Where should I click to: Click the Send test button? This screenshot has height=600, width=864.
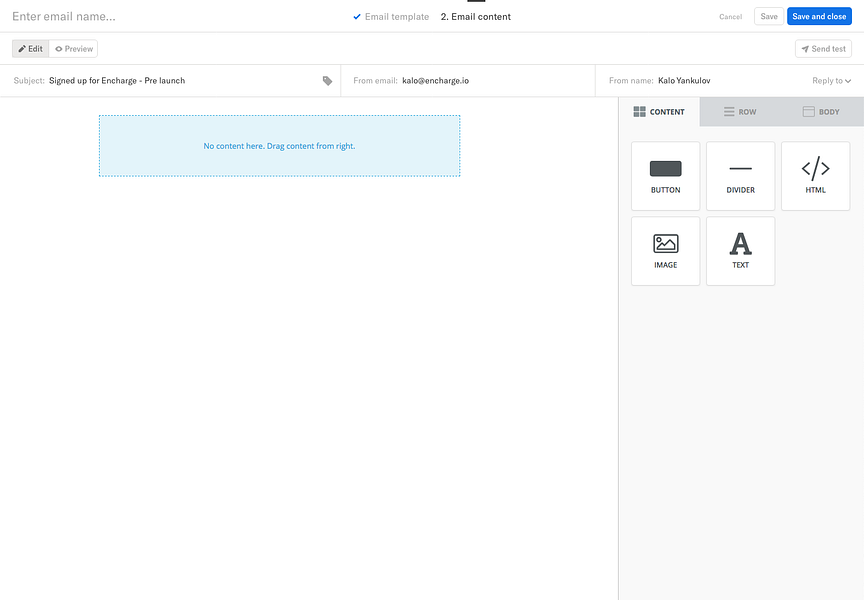point(823,48)
